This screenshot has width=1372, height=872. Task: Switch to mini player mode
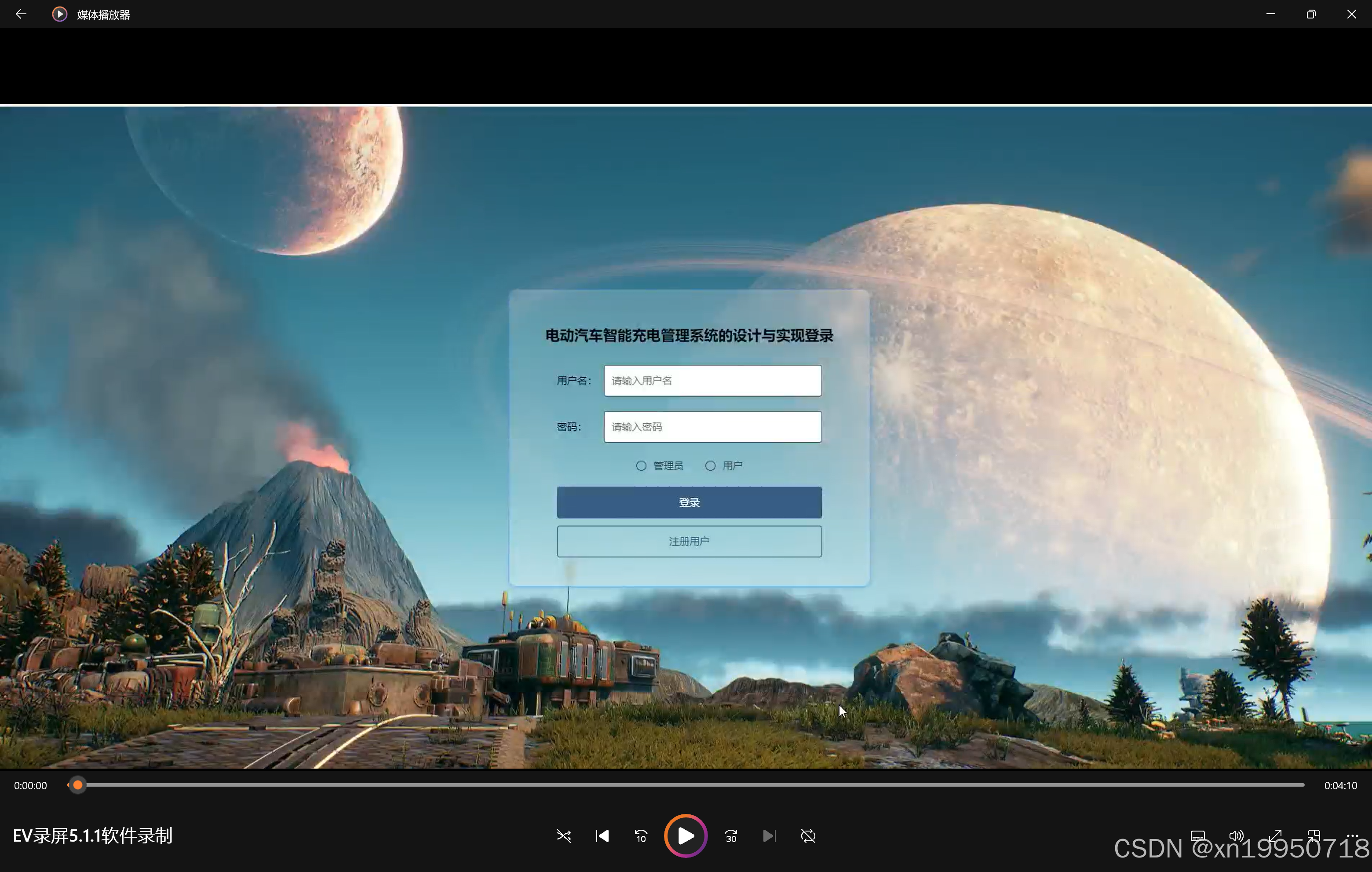1314,836
